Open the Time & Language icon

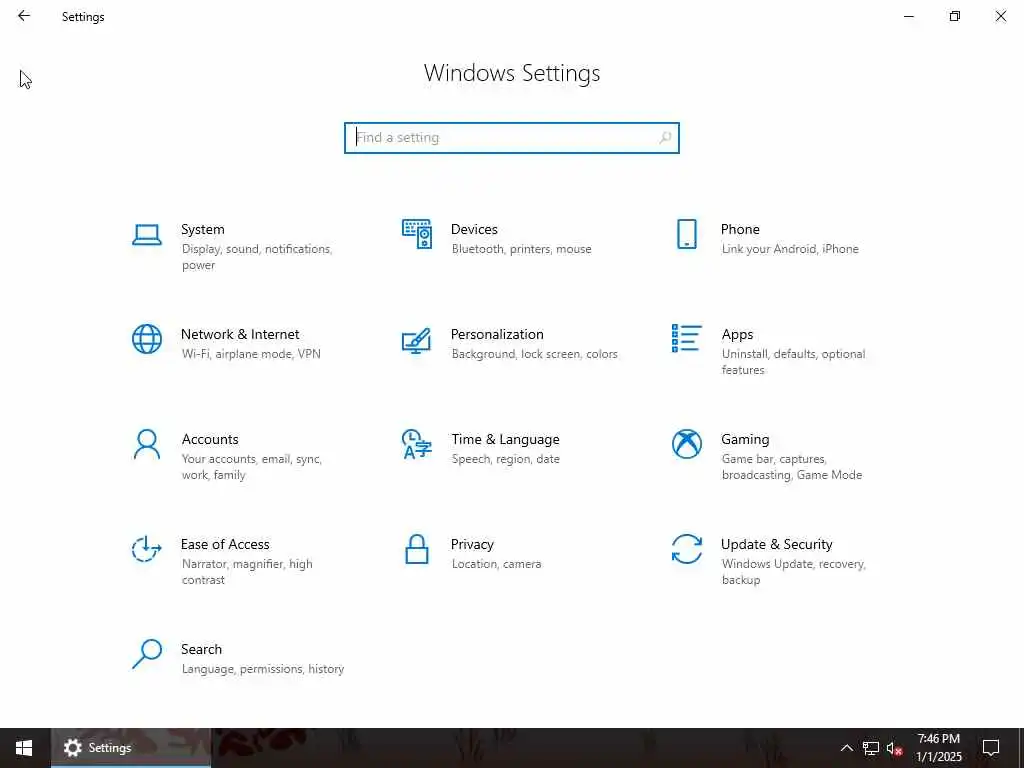point(417,444)
